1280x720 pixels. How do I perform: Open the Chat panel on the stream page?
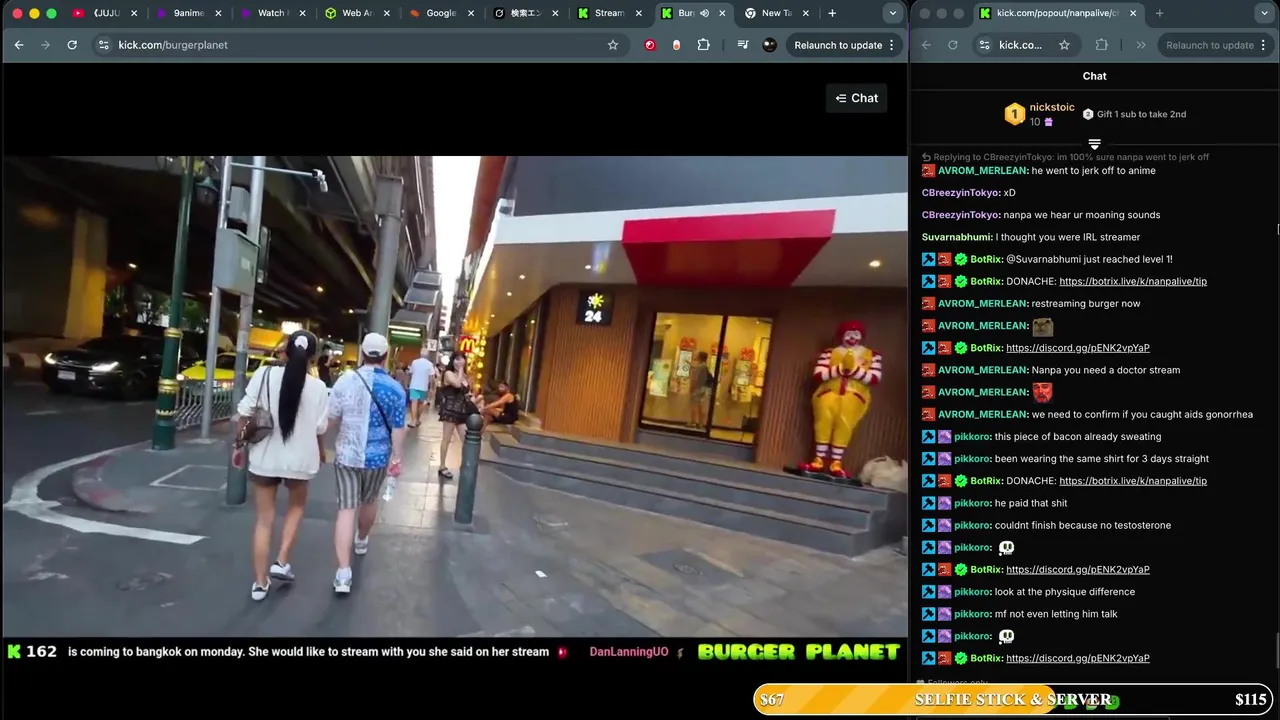tap(857, 98)
